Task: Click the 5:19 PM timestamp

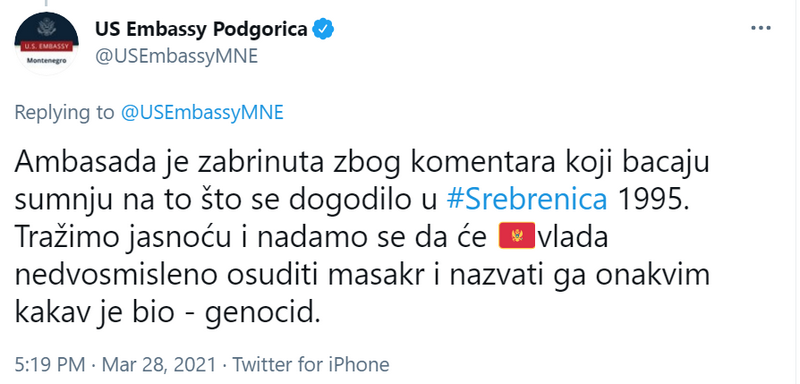Action: click(49, 365)
